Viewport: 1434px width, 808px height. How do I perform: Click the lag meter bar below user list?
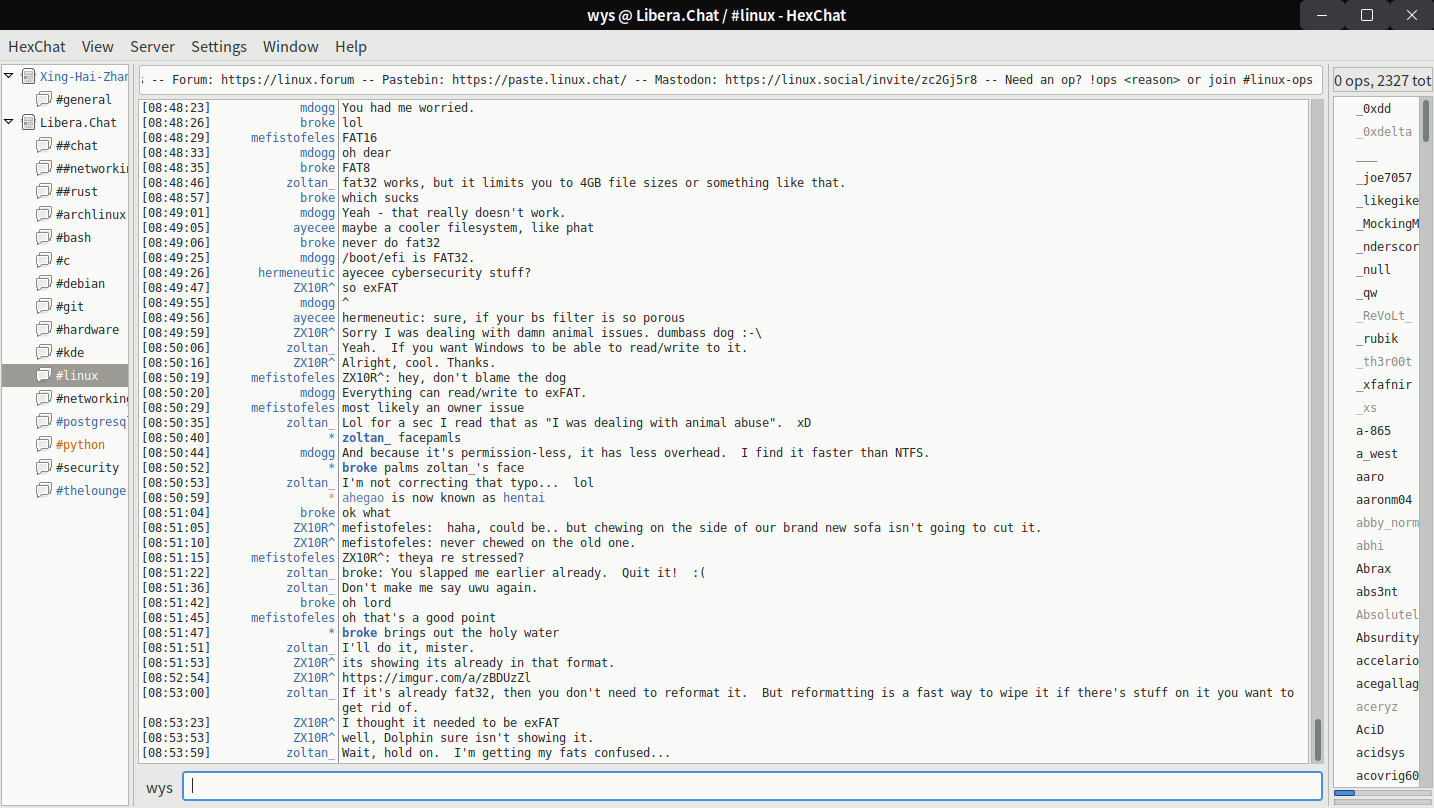1383,794
